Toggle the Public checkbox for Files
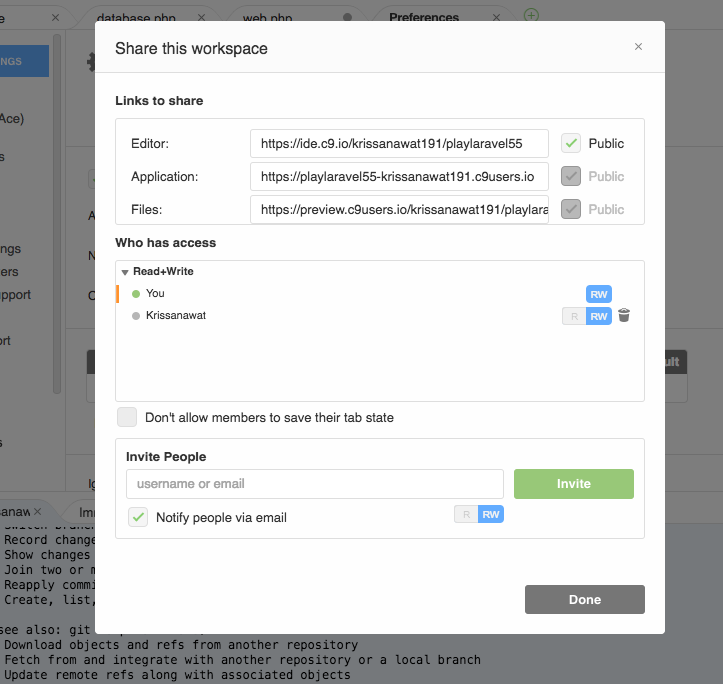This screenshot has width=723, height=684. pos(571,209)
